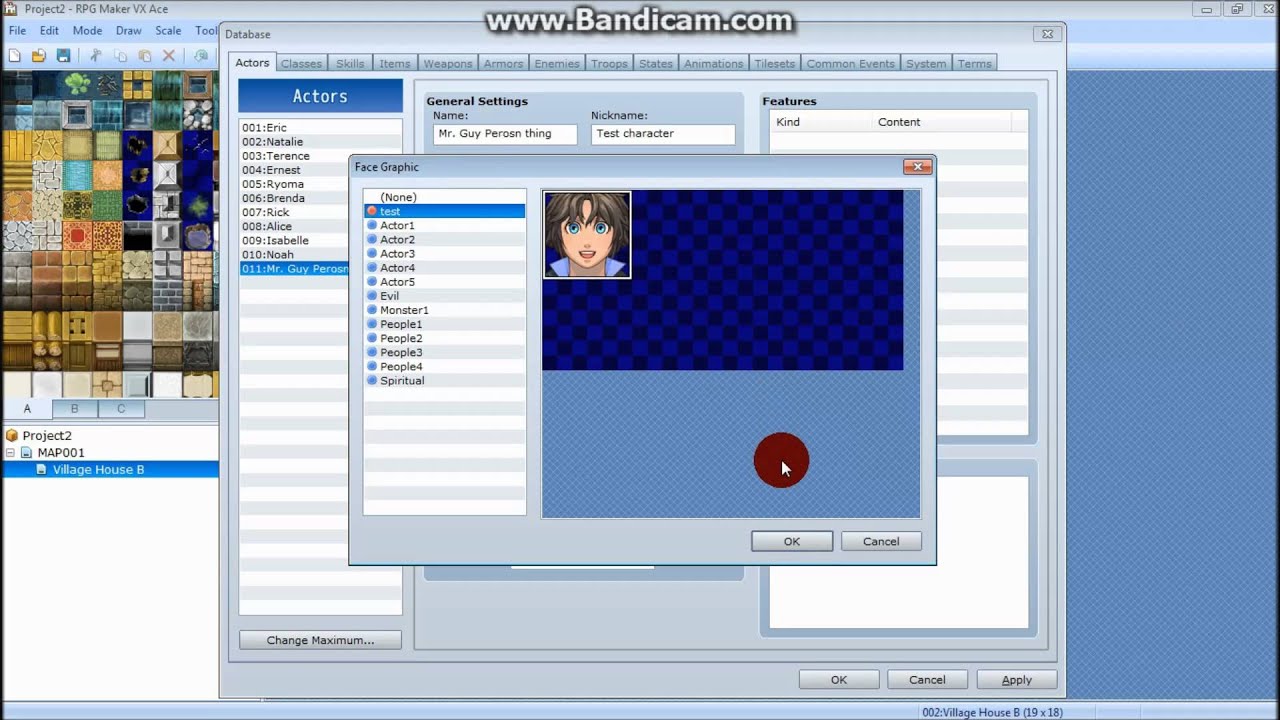Collapse the MAP001 tree node

point(10,453)
